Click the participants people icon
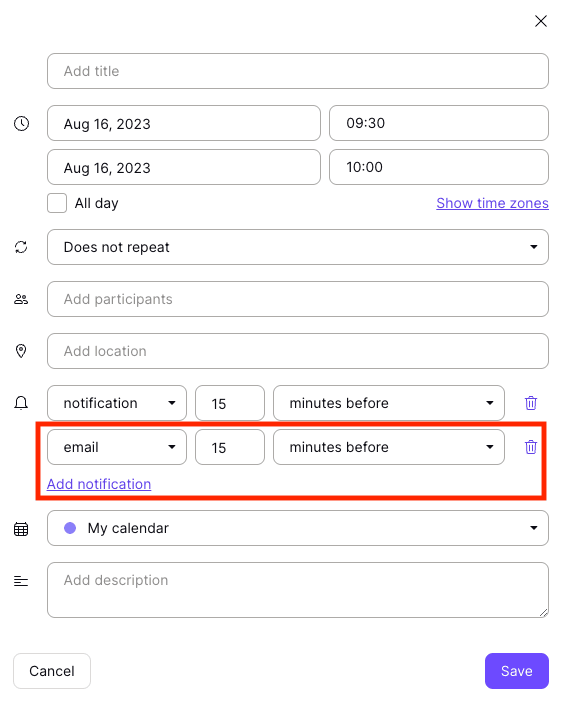The width and height of the screenshot is (576, 706). click(x=21, y=299)
